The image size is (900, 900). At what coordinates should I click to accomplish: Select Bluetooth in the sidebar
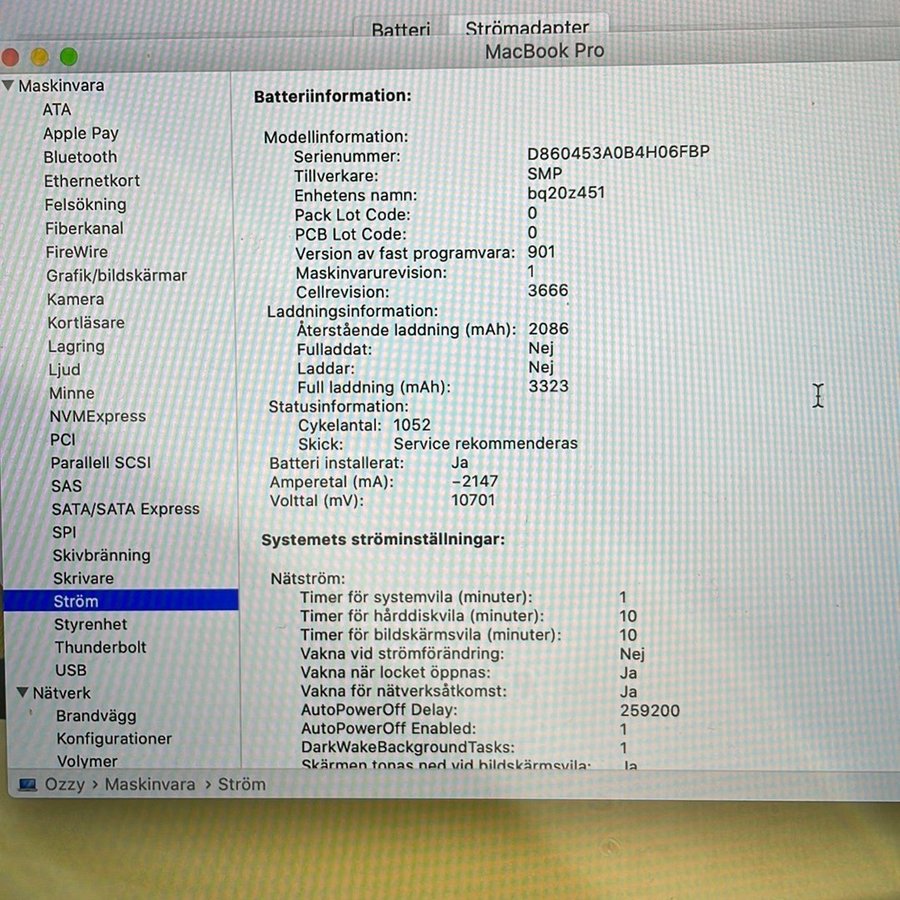point(80,157)
